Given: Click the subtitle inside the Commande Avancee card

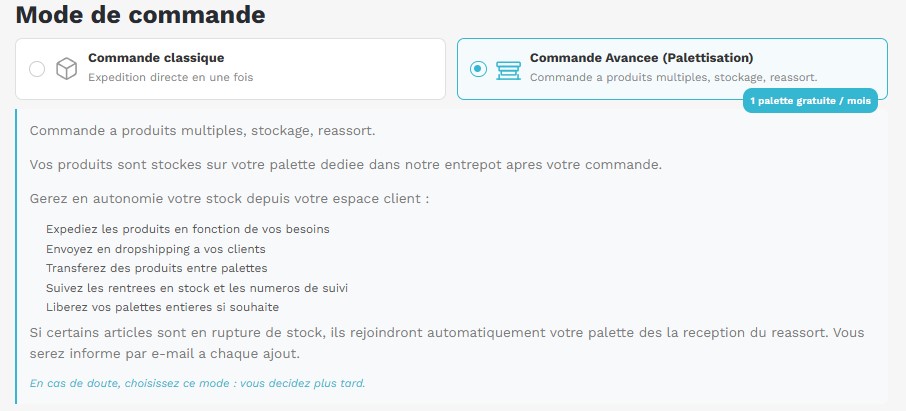Looking at the screenshot, I should pyautogui.click(x=673, y=77).
